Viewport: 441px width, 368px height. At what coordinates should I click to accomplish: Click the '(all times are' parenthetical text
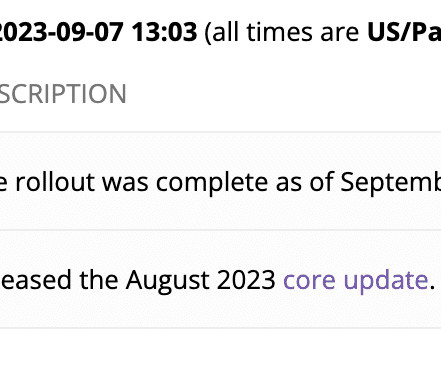tap(281, 32)
